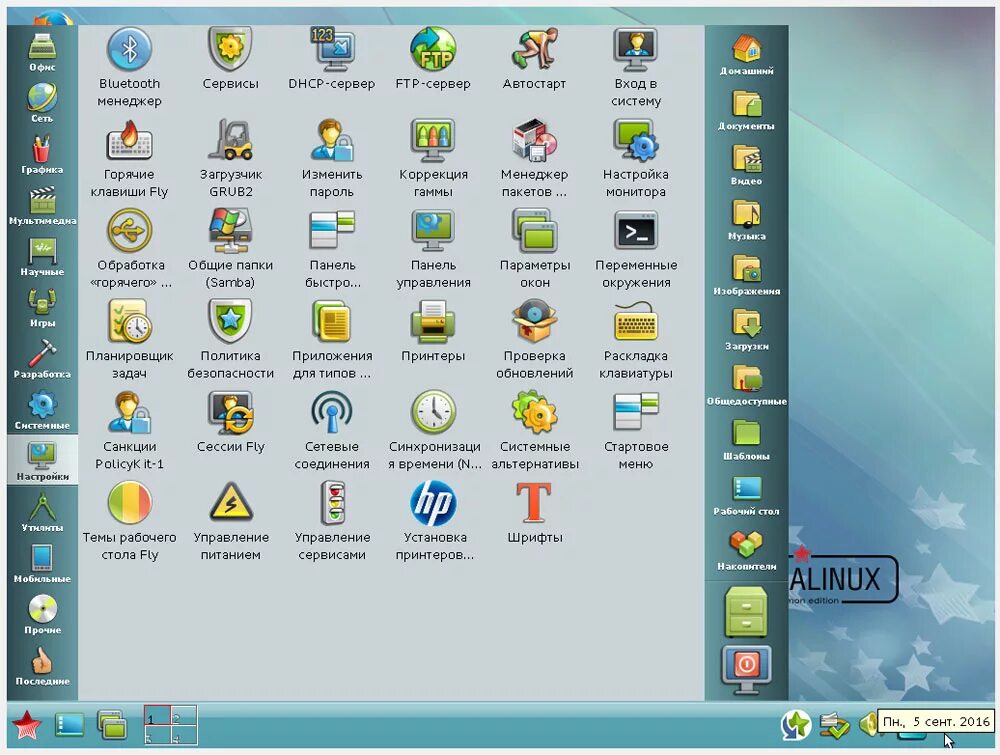The height and width of the screenshot is (755, 1000).
Task: Select the Мобильные category
Action: pyautogui.click(x=42, y=564)
